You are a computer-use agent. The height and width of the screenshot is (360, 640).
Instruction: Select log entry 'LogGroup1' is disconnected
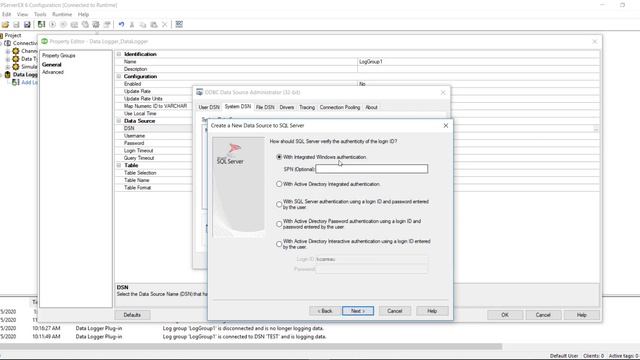tap(243, 328)
